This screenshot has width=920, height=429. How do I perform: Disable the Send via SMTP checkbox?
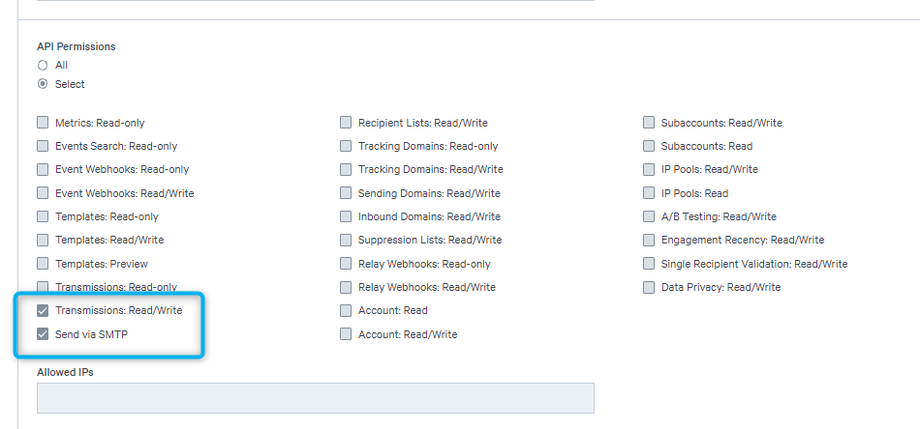click(43, 334)
